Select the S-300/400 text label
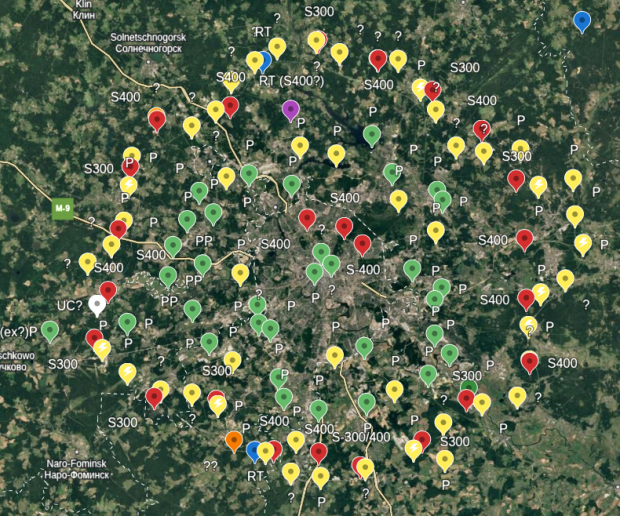The height and width of the screenshot is (516, 620). 361,437
